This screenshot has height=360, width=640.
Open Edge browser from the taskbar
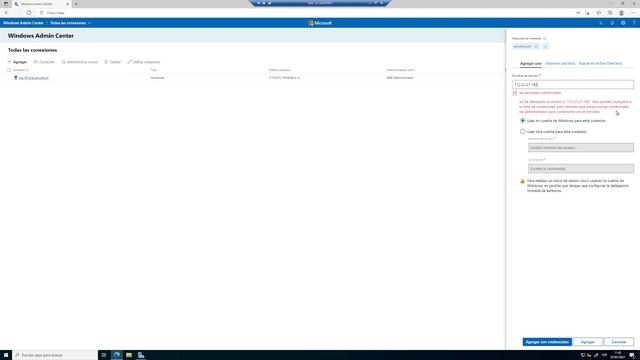(x=116, y=355)
